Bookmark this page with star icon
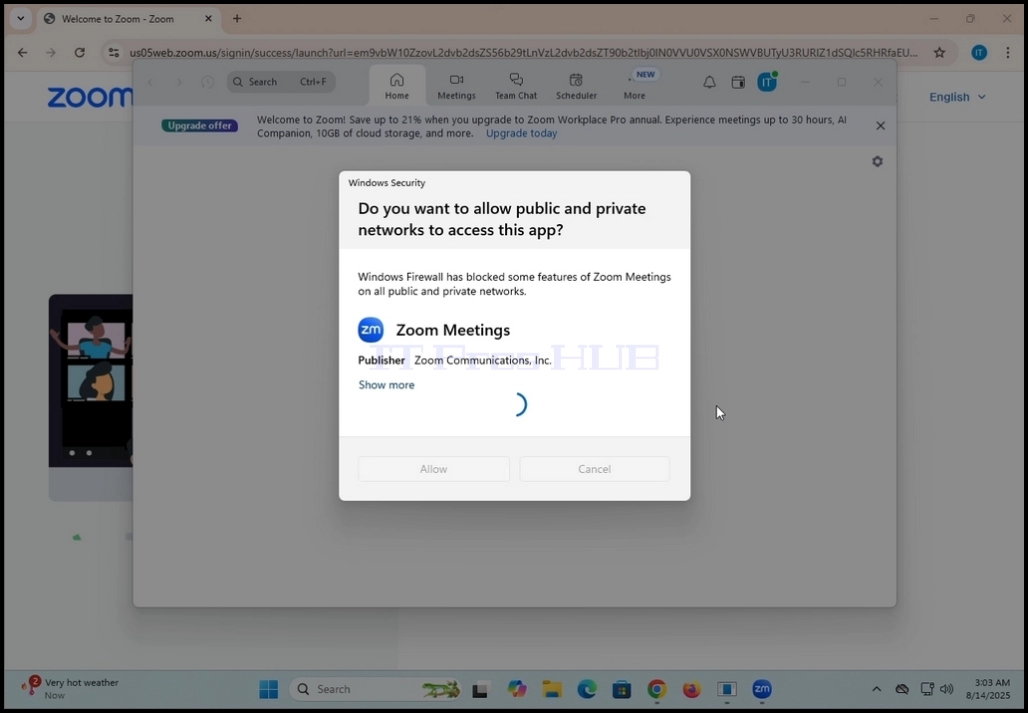This screenshot has height=713, width=1028. tap(939, 52)
